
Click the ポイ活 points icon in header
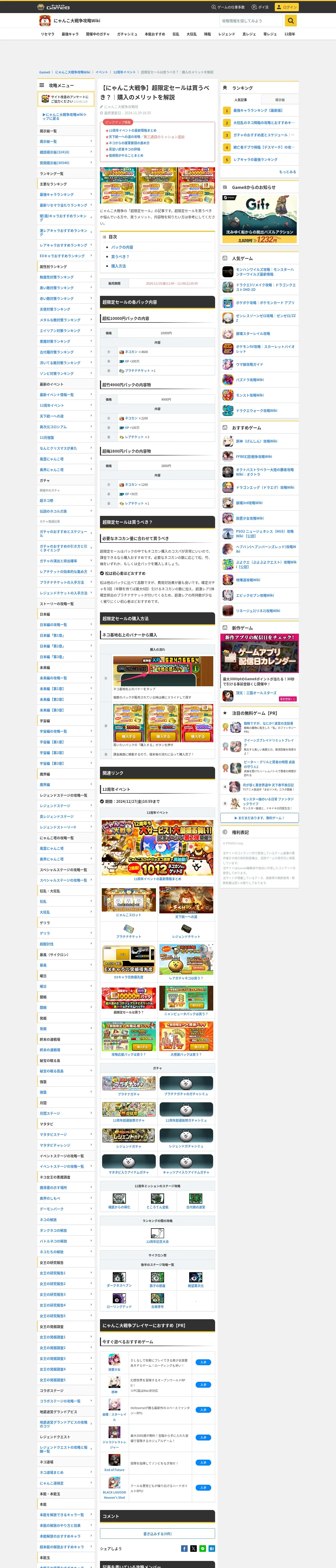coord(255,7)
